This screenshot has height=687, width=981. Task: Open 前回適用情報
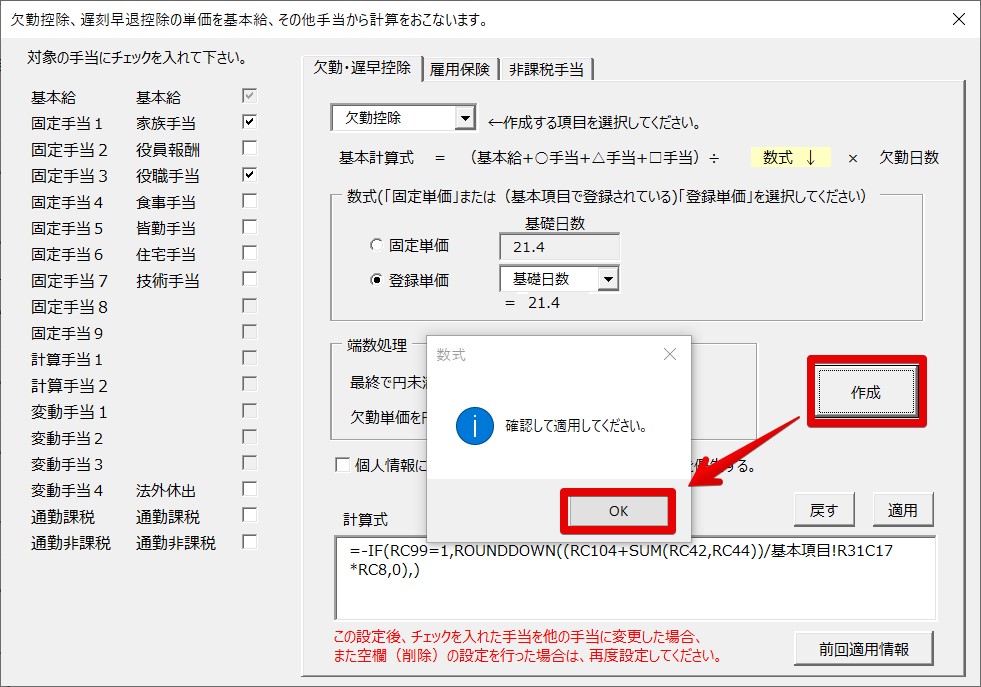click(x=863, y=649)
